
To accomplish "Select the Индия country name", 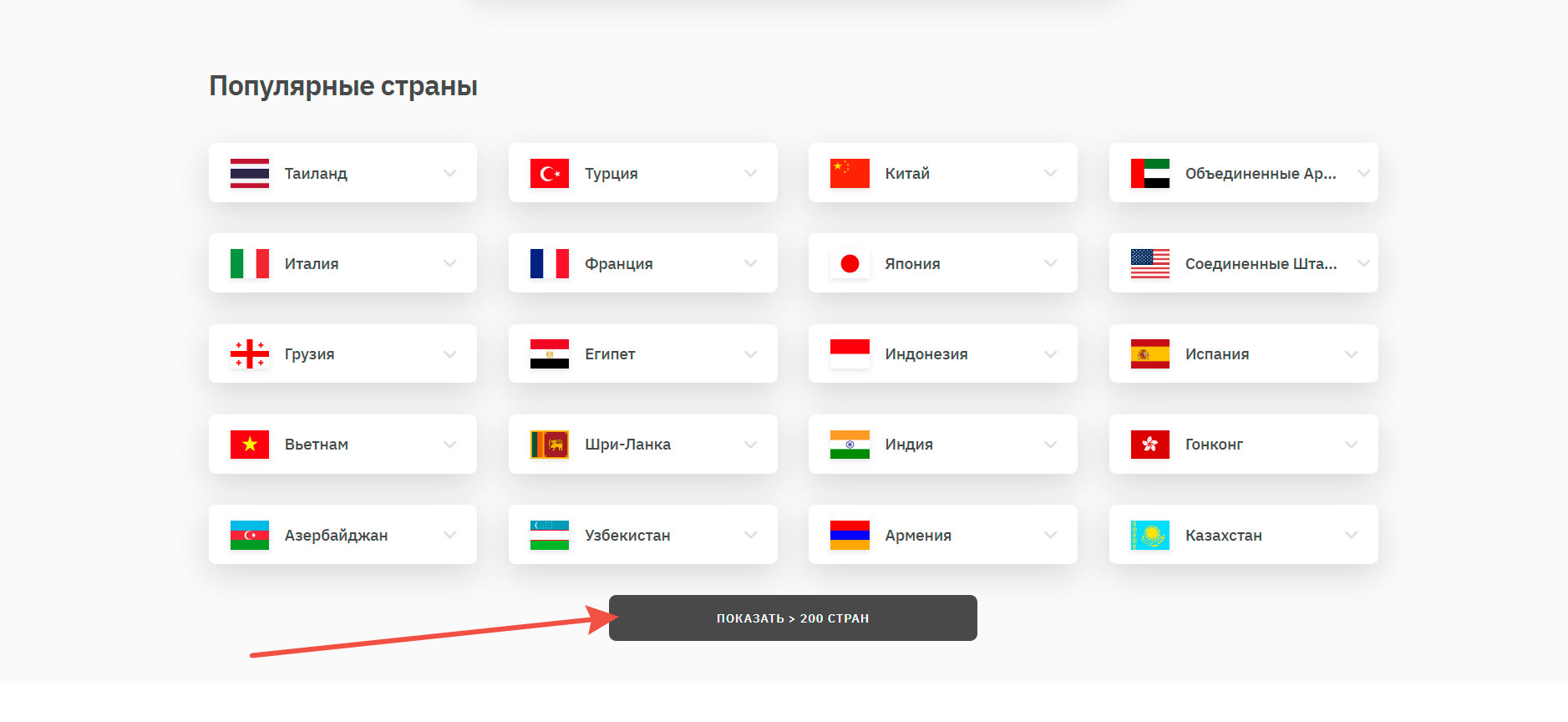I will point(909,445).
